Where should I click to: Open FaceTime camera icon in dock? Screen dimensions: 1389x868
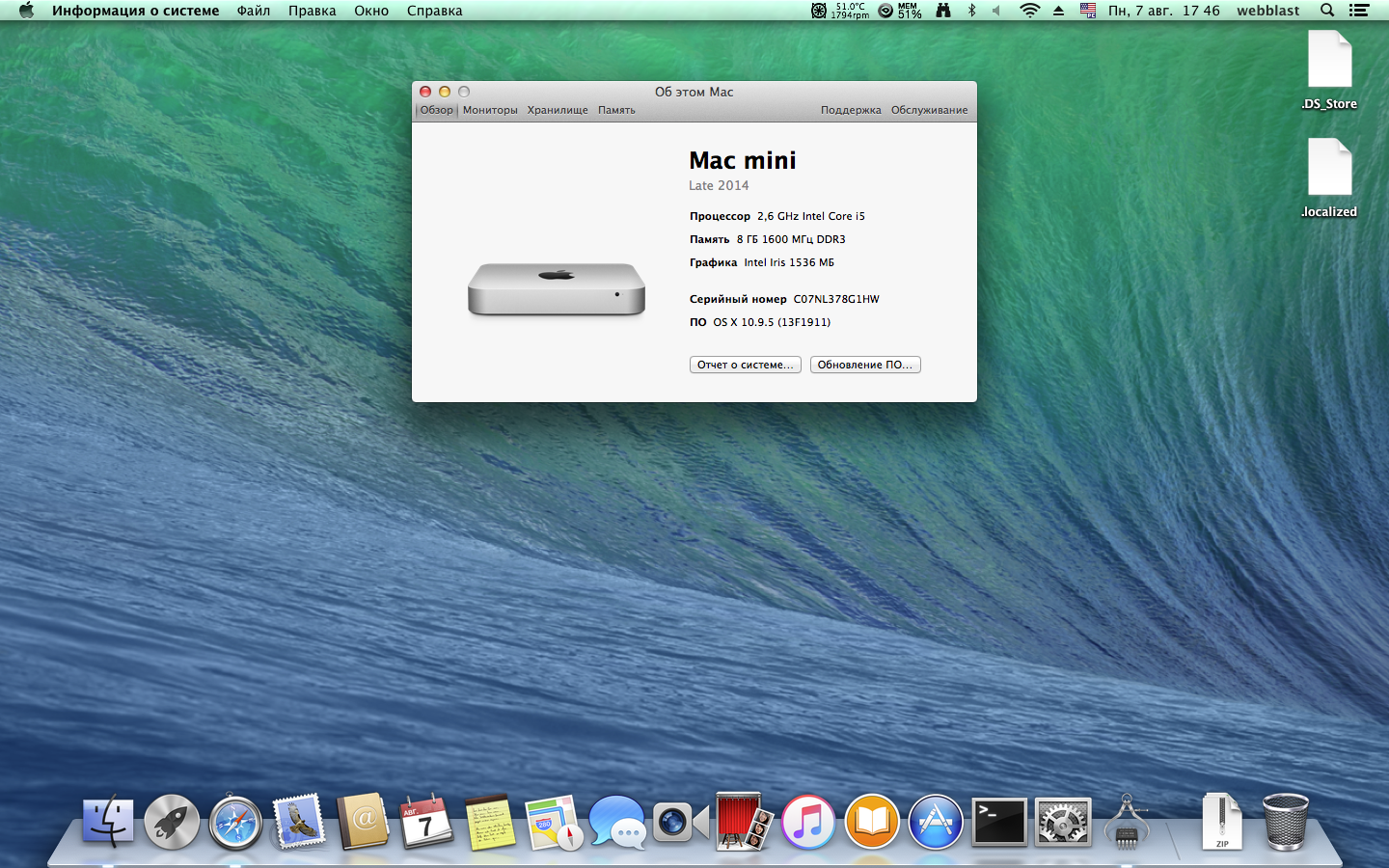click(x=681, y=822)
